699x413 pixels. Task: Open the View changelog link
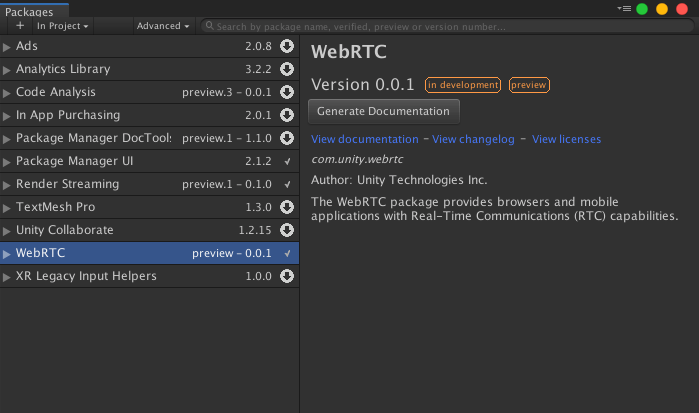pyautogui.click(x=473, y=139)
